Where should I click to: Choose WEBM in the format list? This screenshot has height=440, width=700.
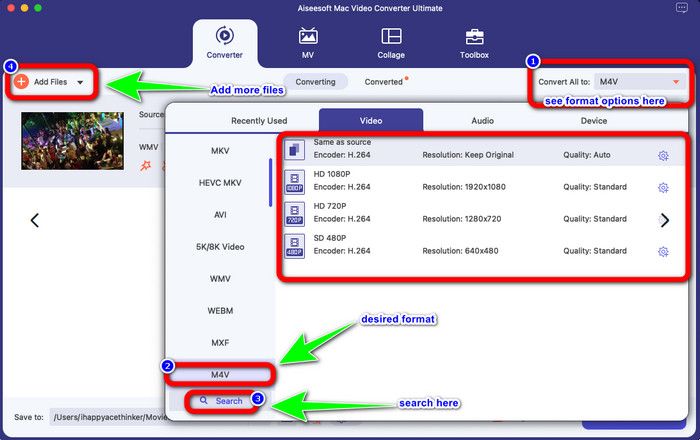220,311
